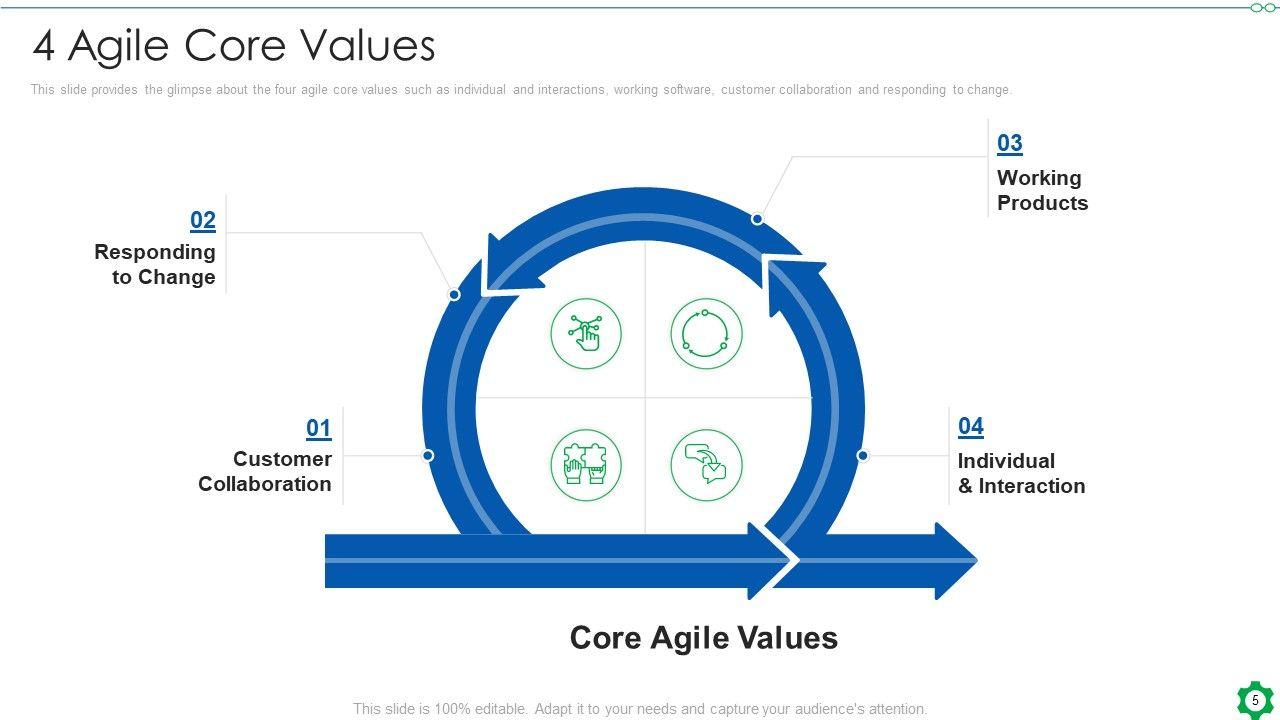Click the chat bubbles arrow icon
Screen dimensions: 1280x720
pos(706,465)
